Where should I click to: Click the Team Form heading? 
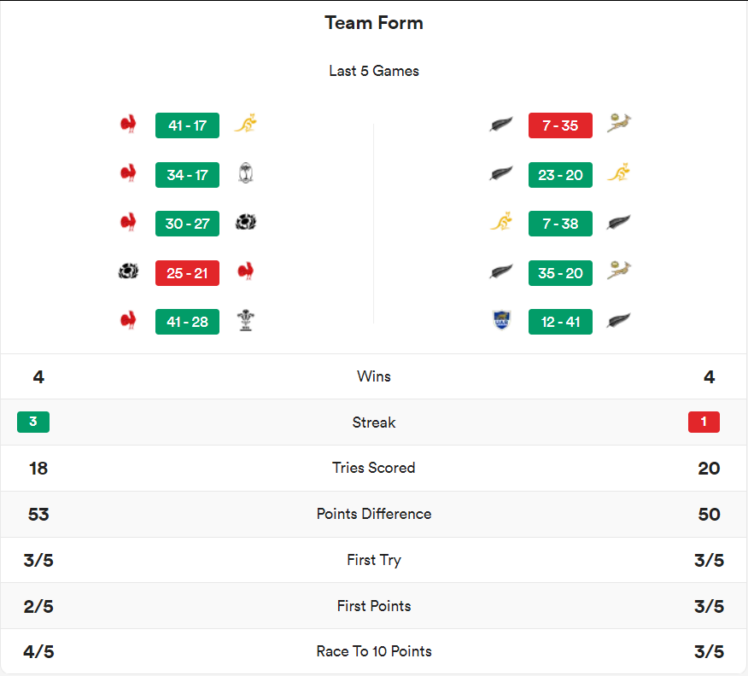tap(374, 23)
